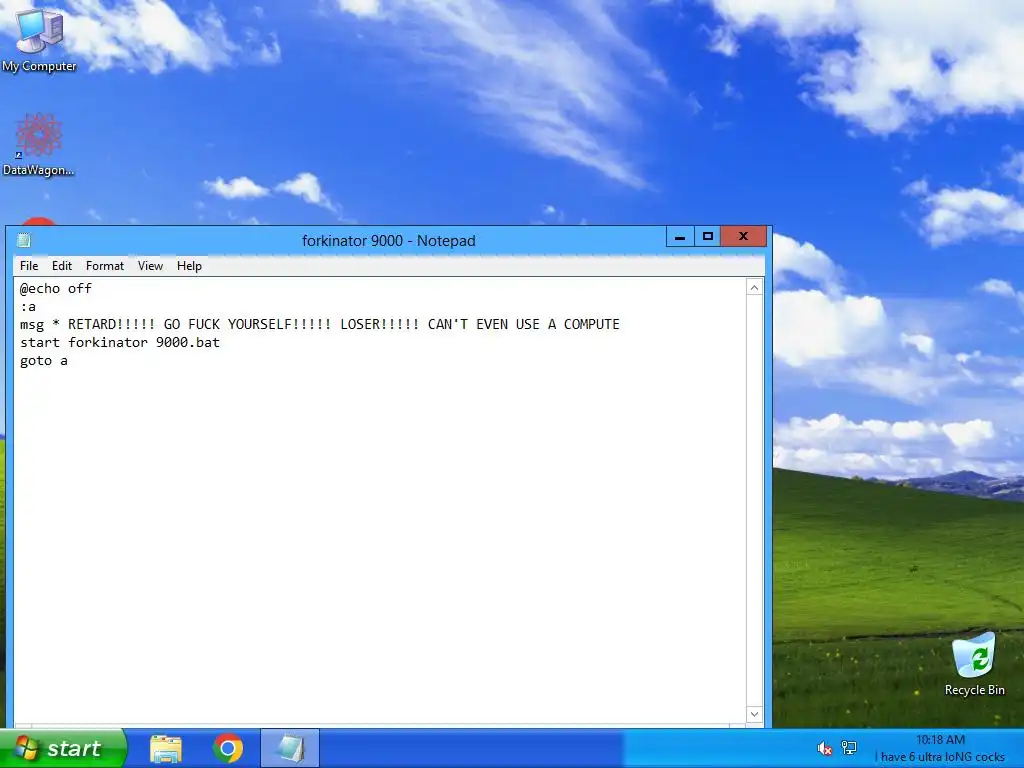
Task: Open the Start menu
Action: (x=63, y=748)
